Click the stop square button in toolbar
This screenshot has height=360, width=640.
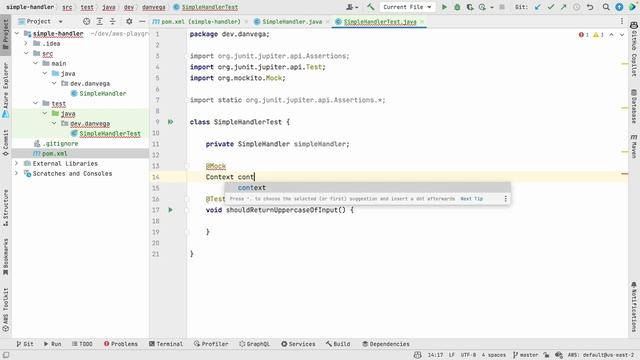(x=502, y=7)
